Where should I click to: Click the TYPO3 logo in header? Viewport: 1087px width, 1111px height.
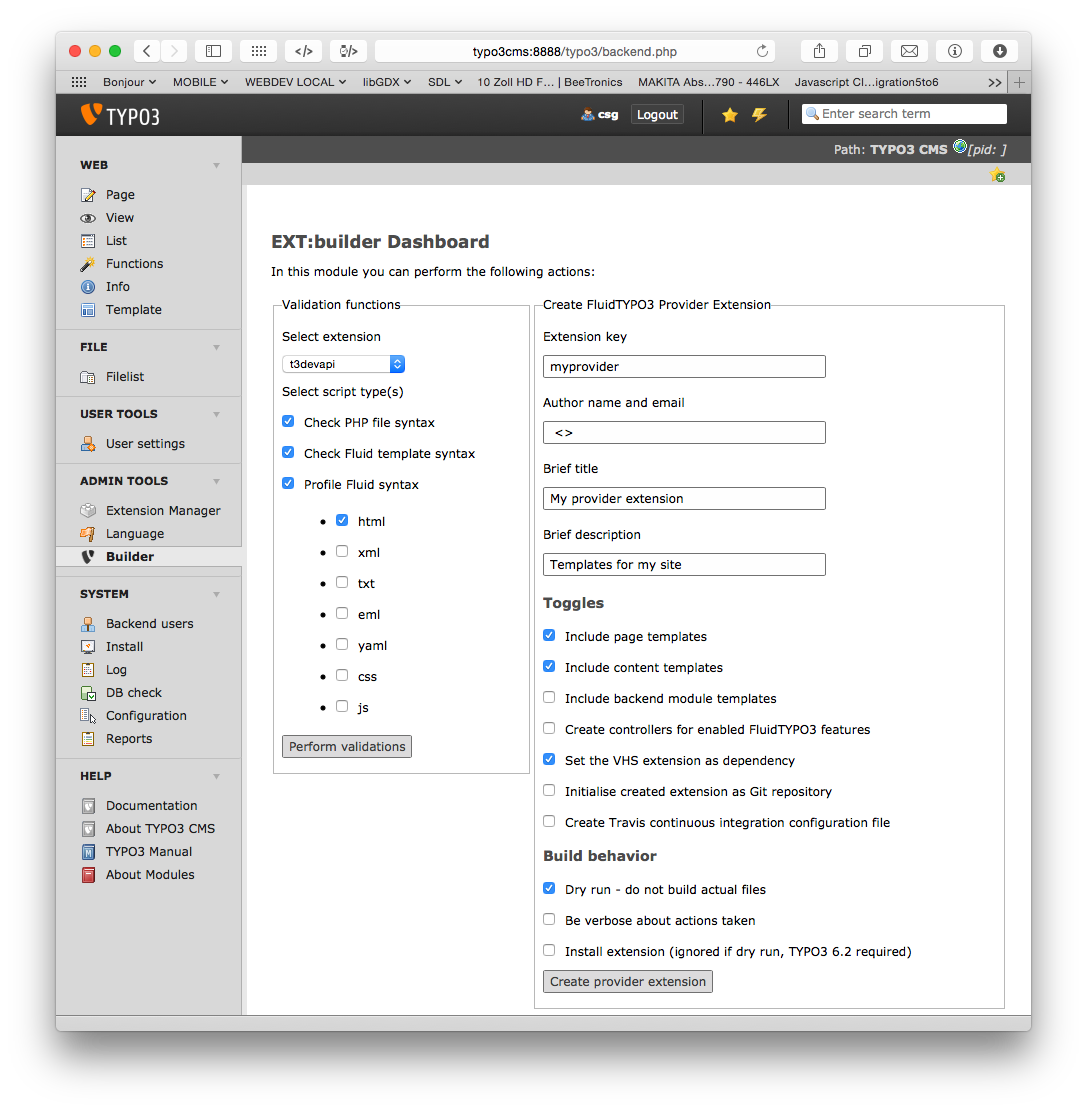120,115
